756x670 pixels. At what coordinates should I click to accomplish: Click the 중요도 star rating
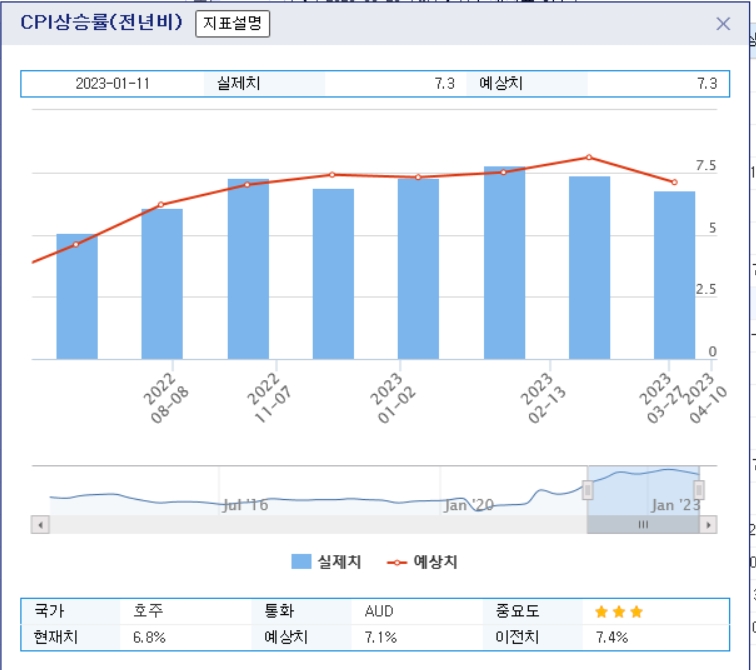coord(619,612)
